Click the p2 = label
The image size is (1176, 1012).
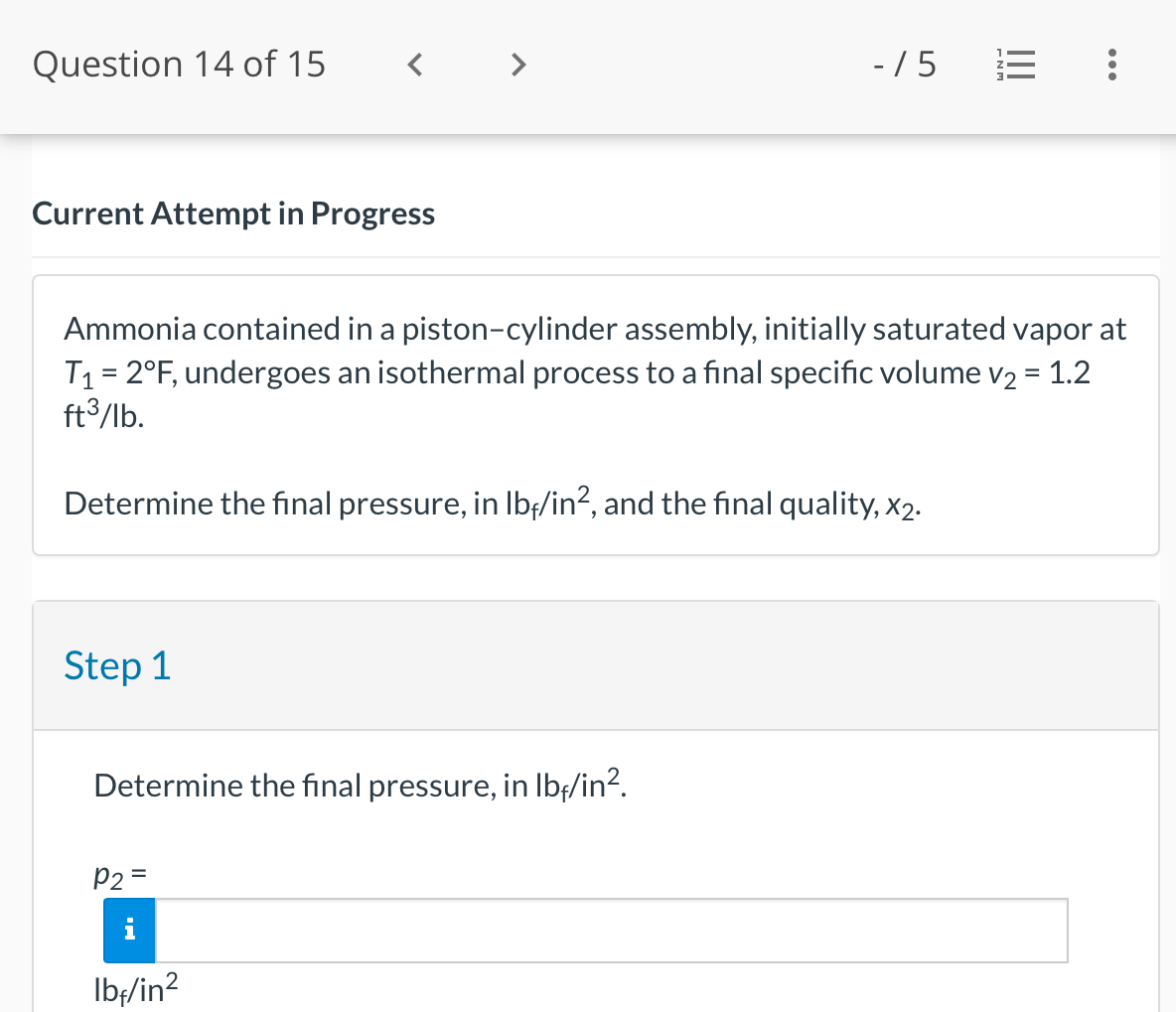pos(120,875)
